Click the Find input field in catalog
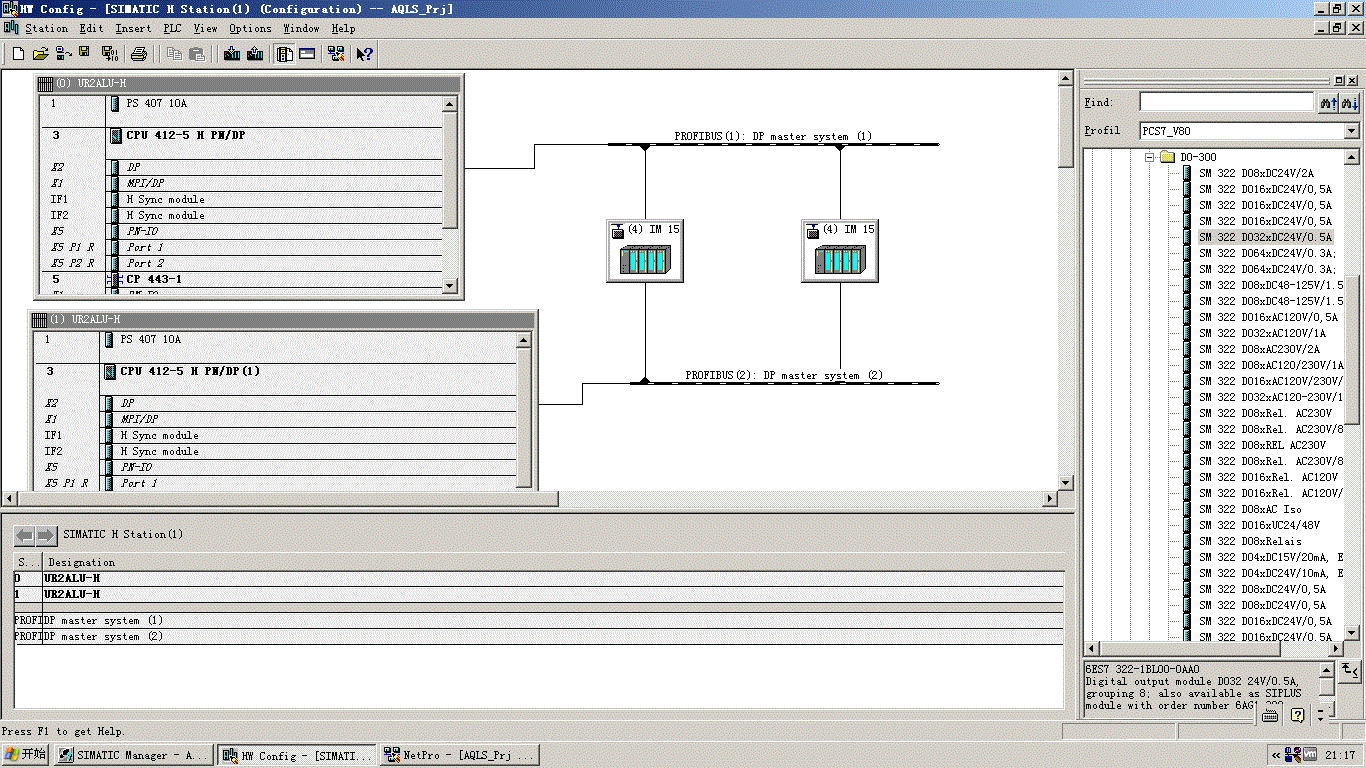1366x768 pixels. (1226, 102)
